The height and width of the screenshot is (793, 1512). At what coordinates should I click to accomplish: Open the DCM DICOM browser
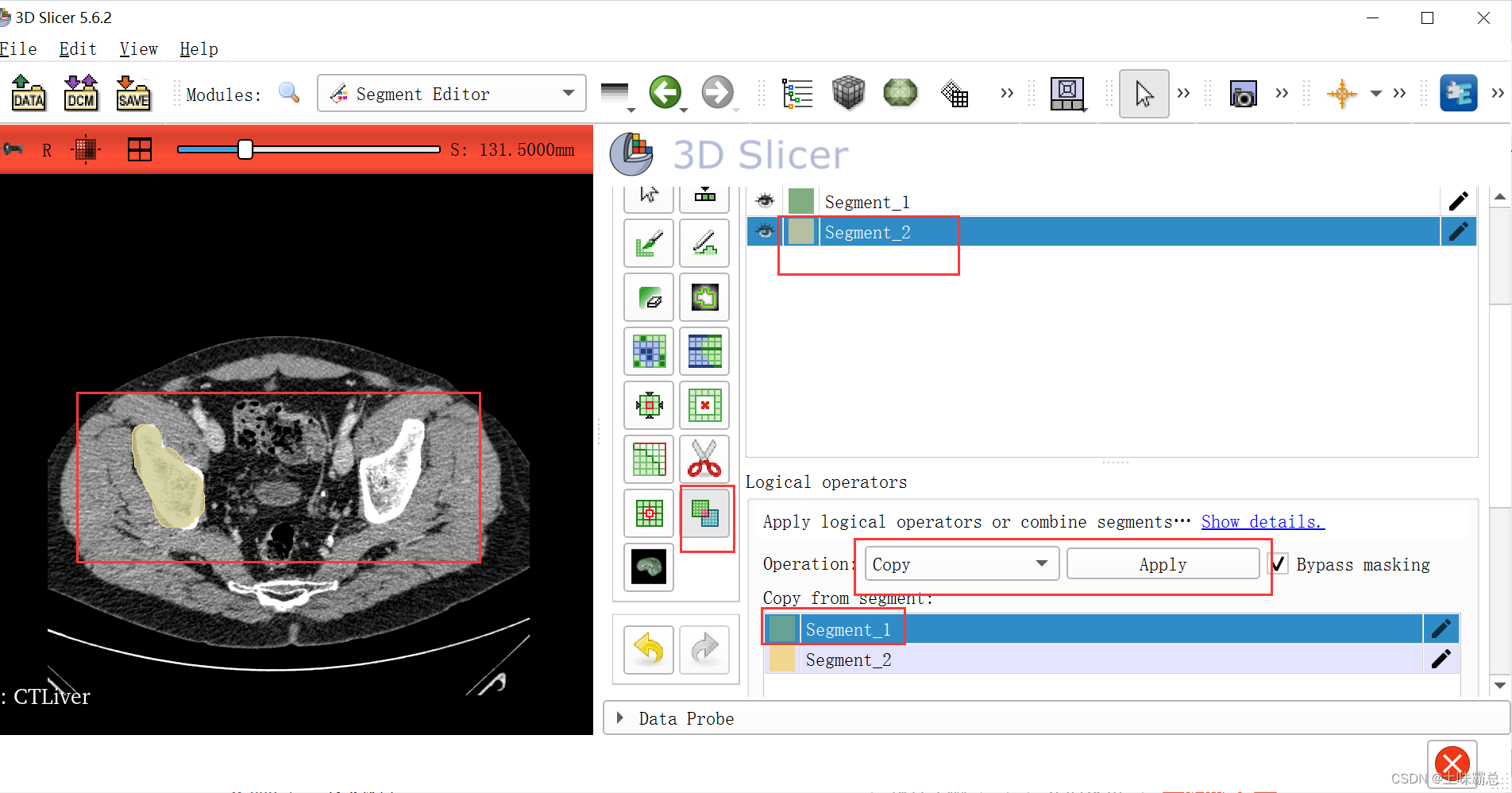click(80, 93)
